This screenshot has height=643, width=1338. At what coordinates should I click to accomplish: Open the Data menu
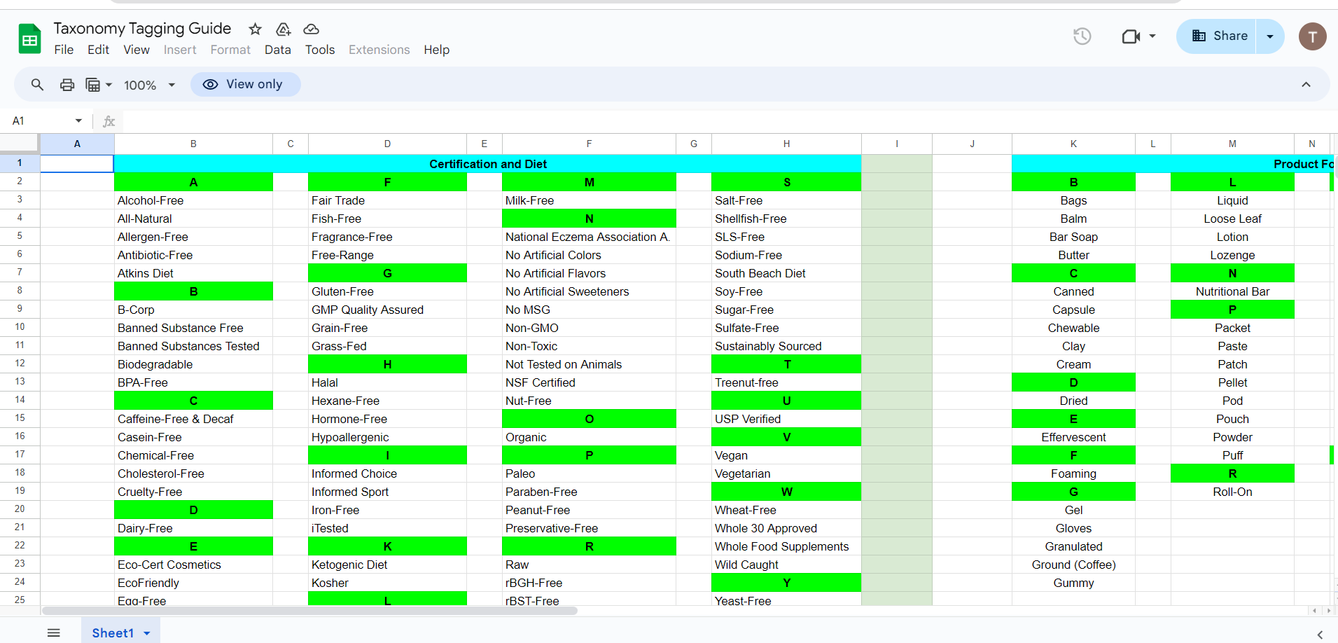[x=278, y=50]
